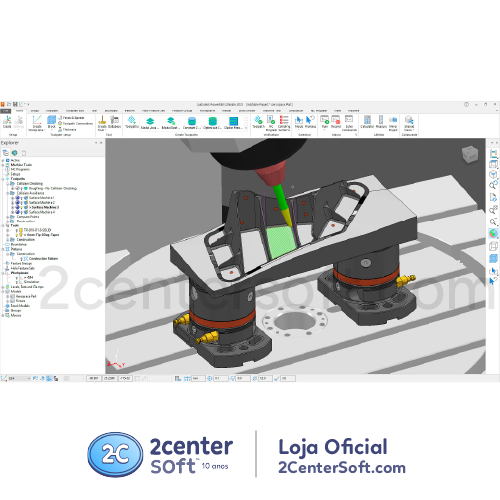Click the Calculator utility icon

pos(367,120)
